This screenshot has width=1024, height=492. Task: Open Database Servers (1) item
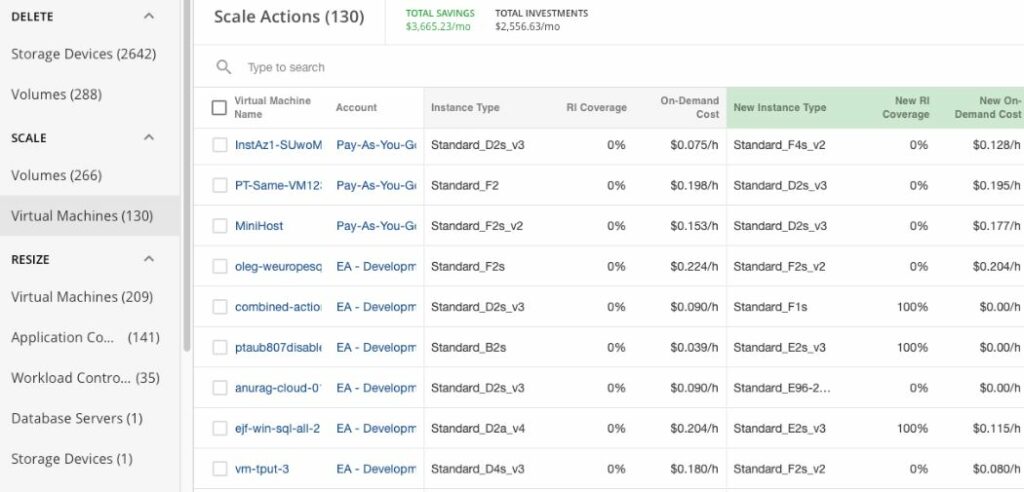point(77,419)
